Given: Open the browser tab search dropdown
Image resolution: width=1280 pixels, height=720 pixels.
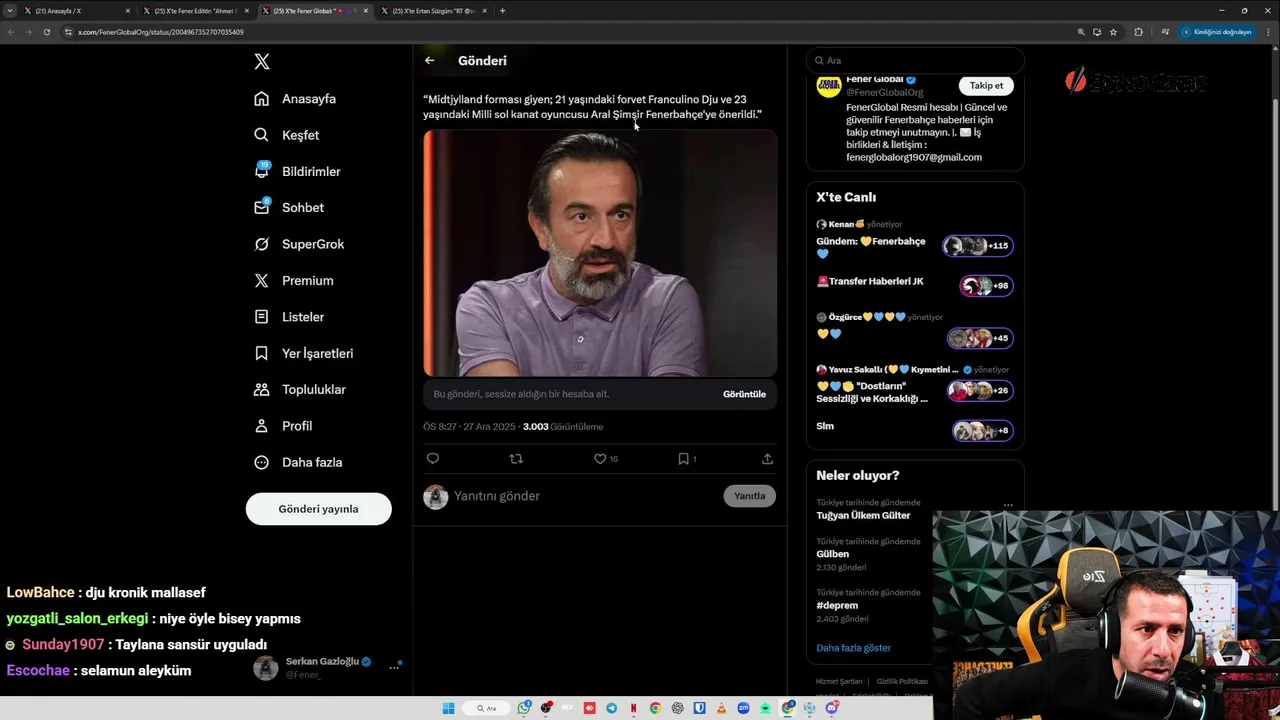Looking at the screenshot, I should (10, 11).
